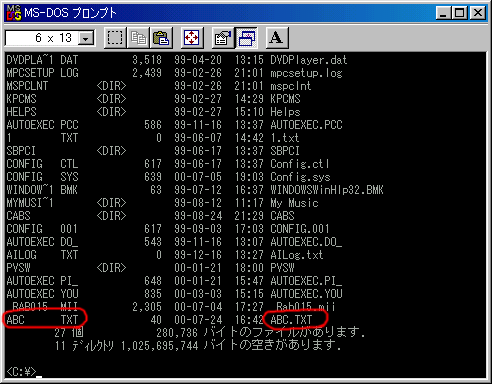Open Font settings with the A icon
This screenshot has width=492, height=384.
pyautogui.click(x=277, y=38)
